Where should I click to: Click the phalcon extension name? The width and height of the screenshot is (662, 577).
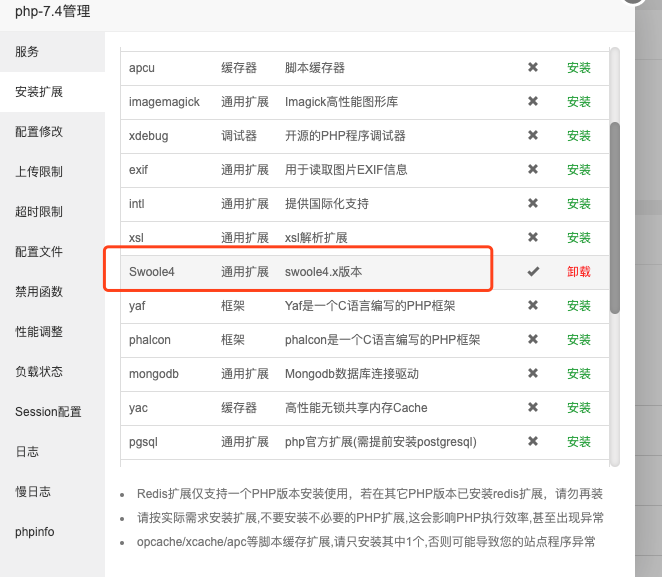coord(150,340)
